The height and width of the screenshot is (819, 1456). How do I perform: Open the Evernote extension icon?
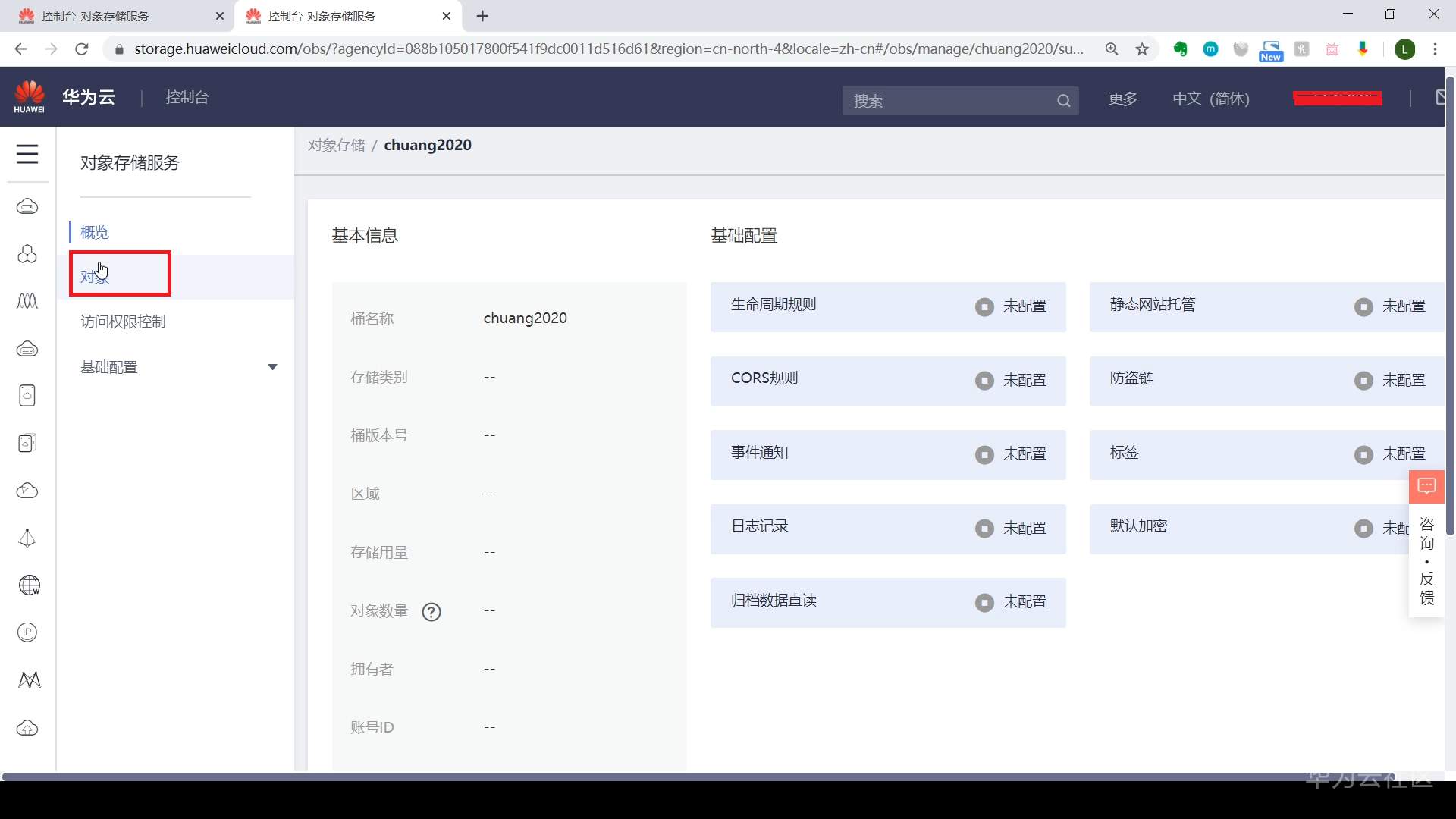[x=1181, y=49]
